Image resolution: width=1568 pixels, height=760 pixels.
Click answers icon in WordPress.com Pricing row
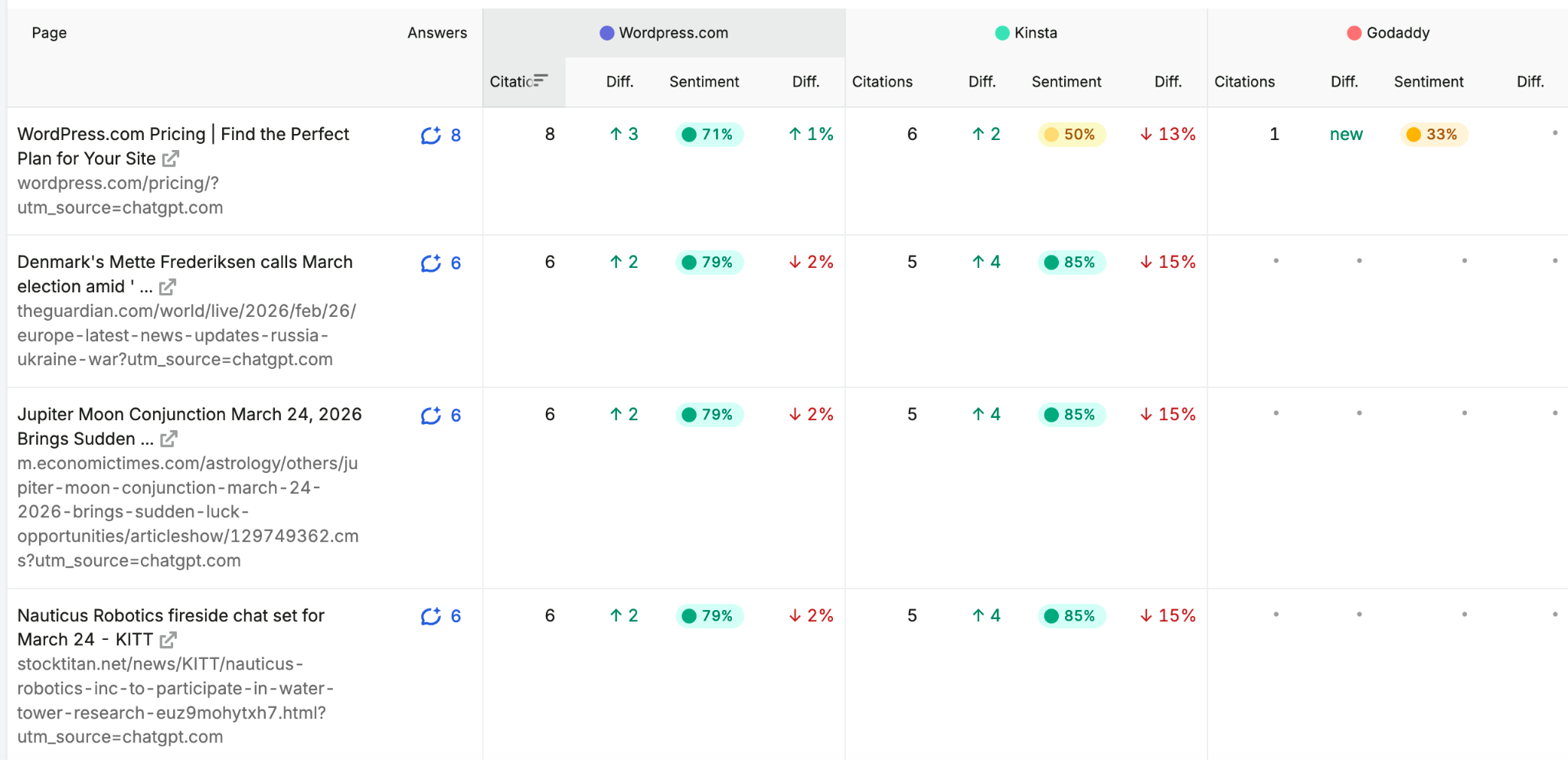(431, 135)
